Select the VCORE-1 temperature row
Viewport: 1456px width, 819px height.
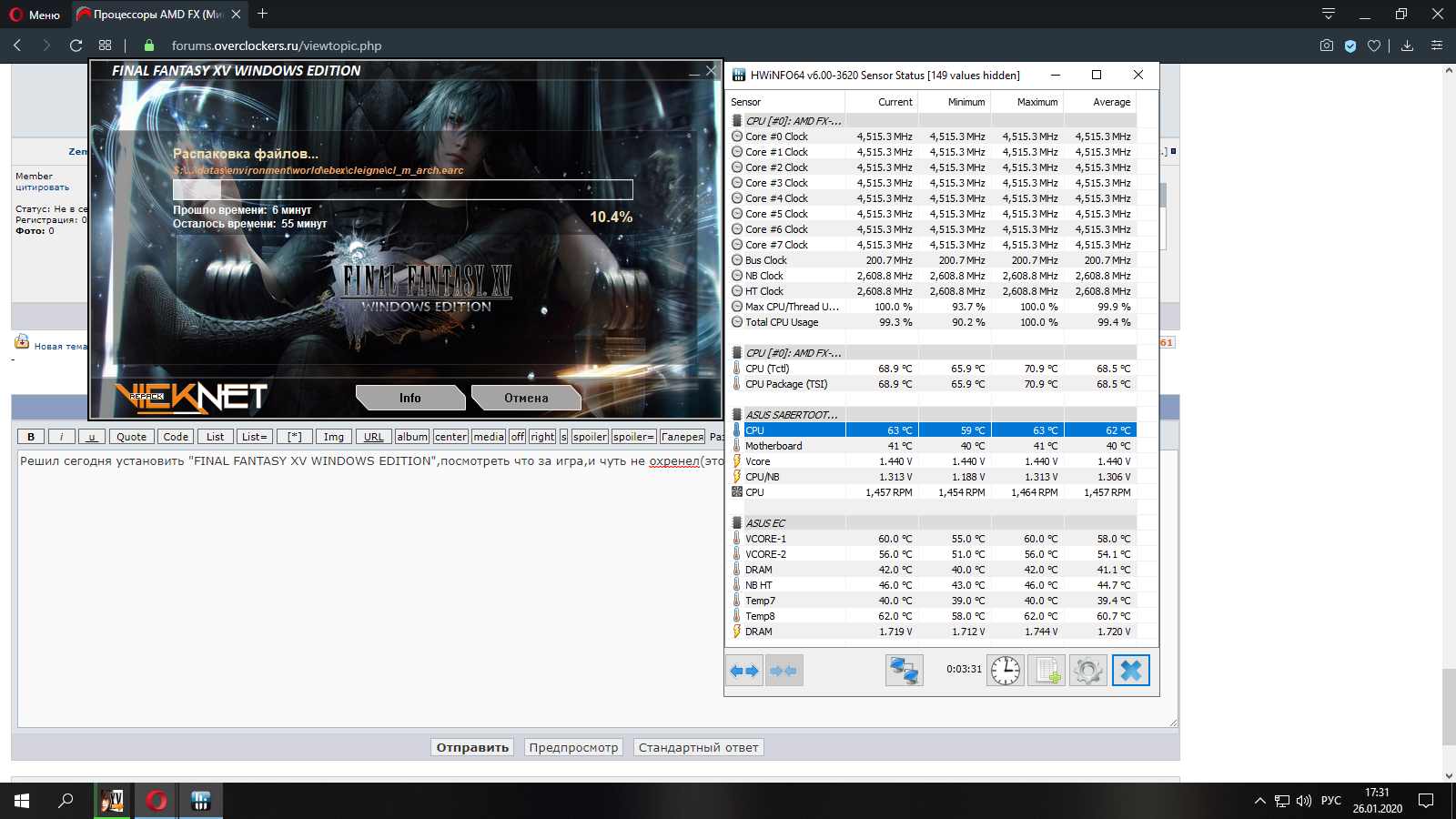click(x=932, y=539)
